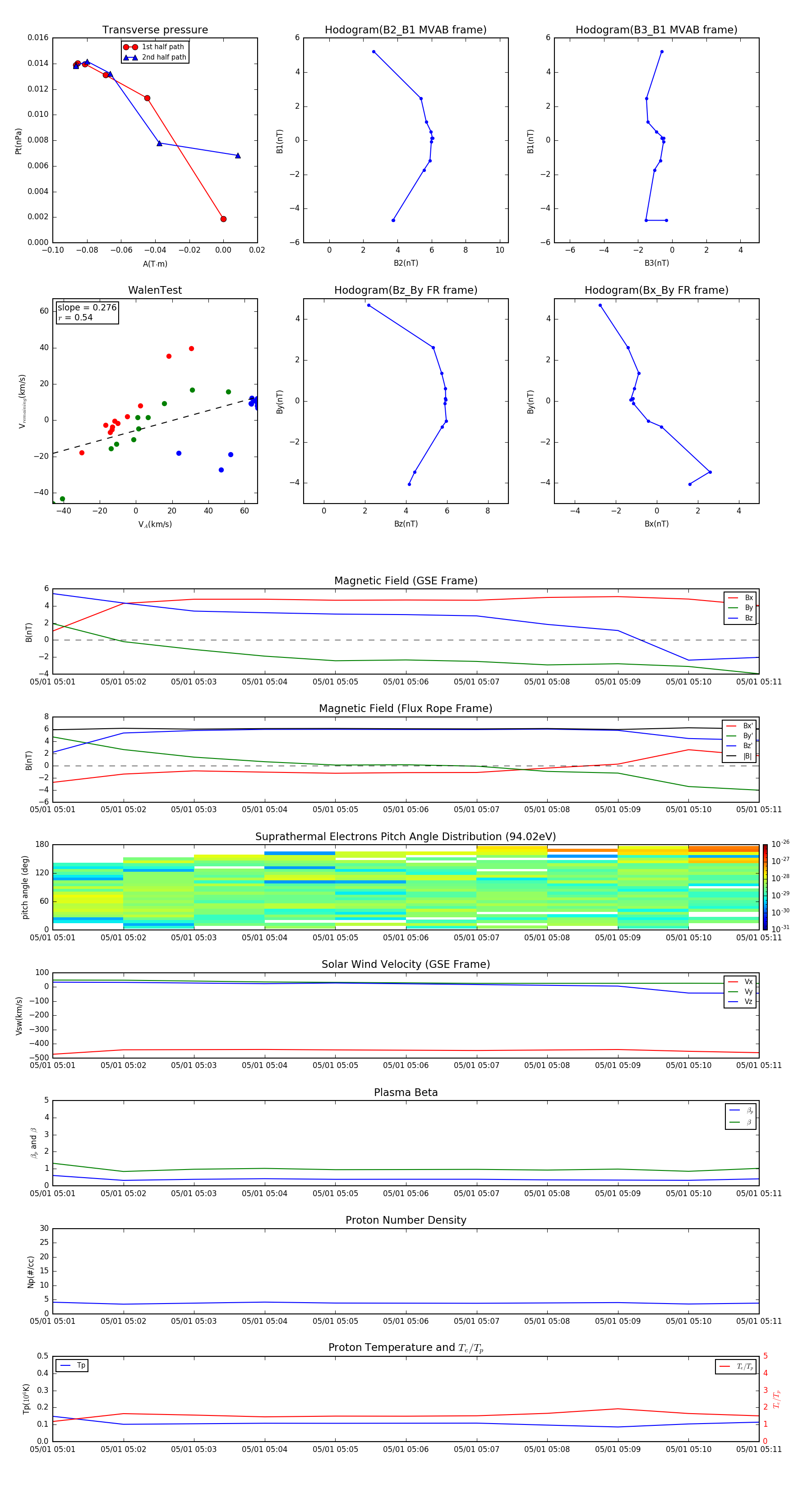Select "Vy" in the solar wind legend
Image resolution: width=812 pixels, height=1489 pixels.
tap(740, 991)
